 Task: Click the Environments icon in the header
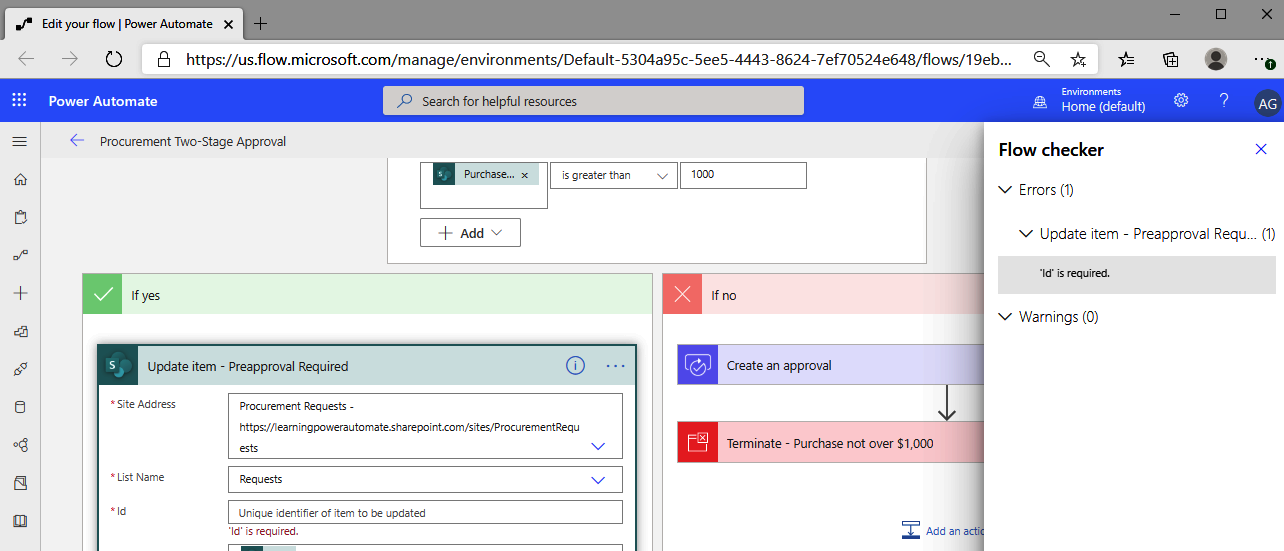1040,101
